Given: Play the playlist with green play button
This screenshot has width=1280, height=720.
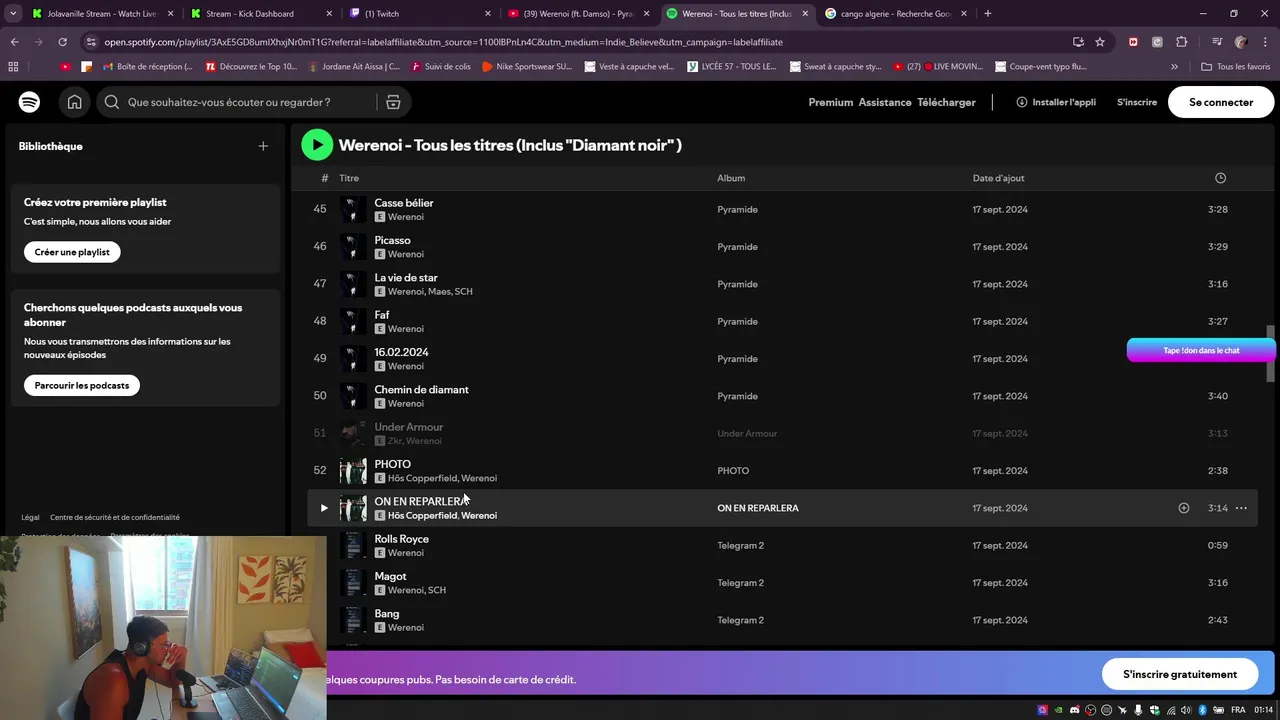Looking at the screenshot, I should coord(317,145).
